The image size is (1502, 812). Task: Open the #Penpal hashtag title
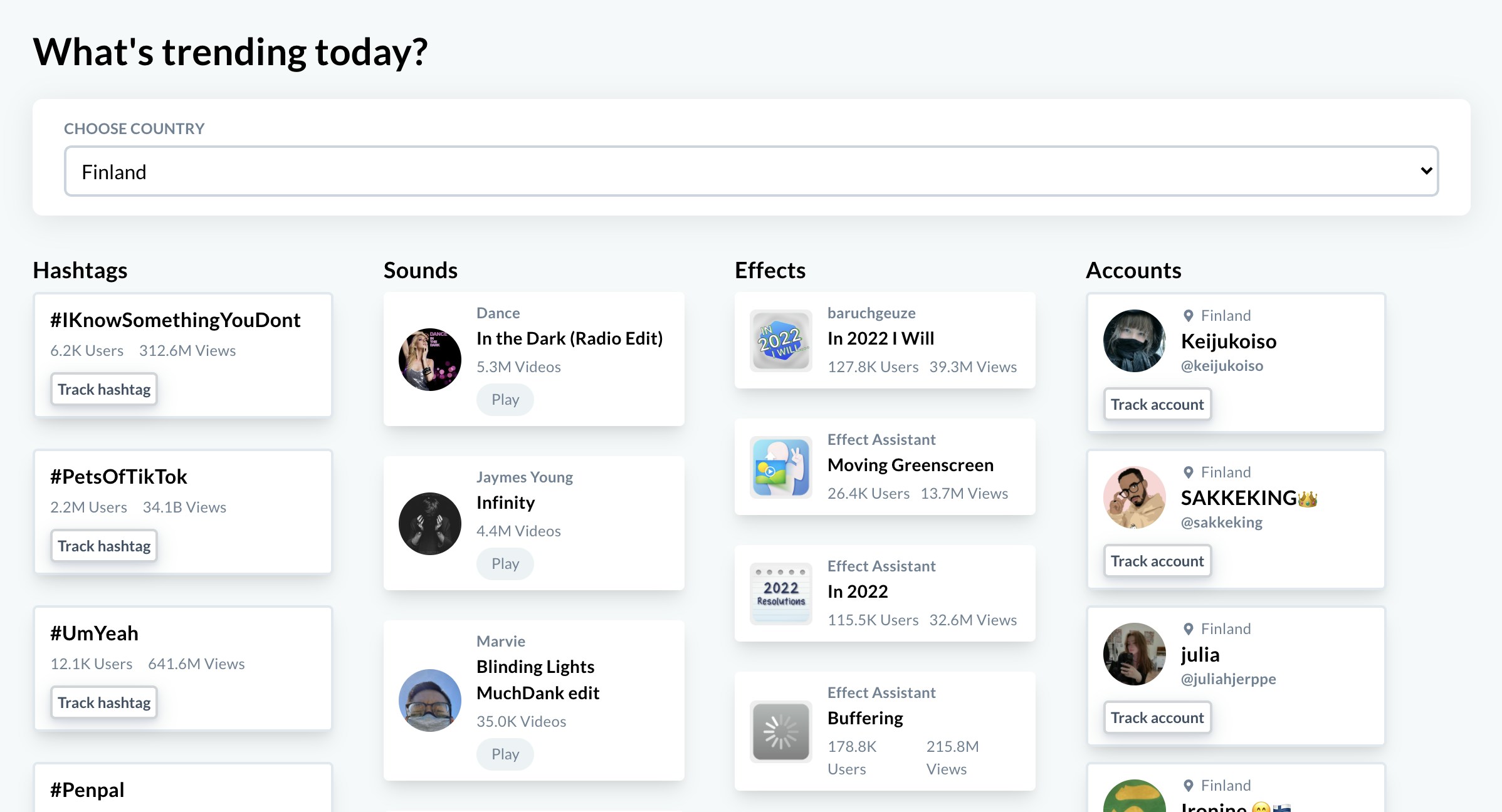tap(87, 790)
